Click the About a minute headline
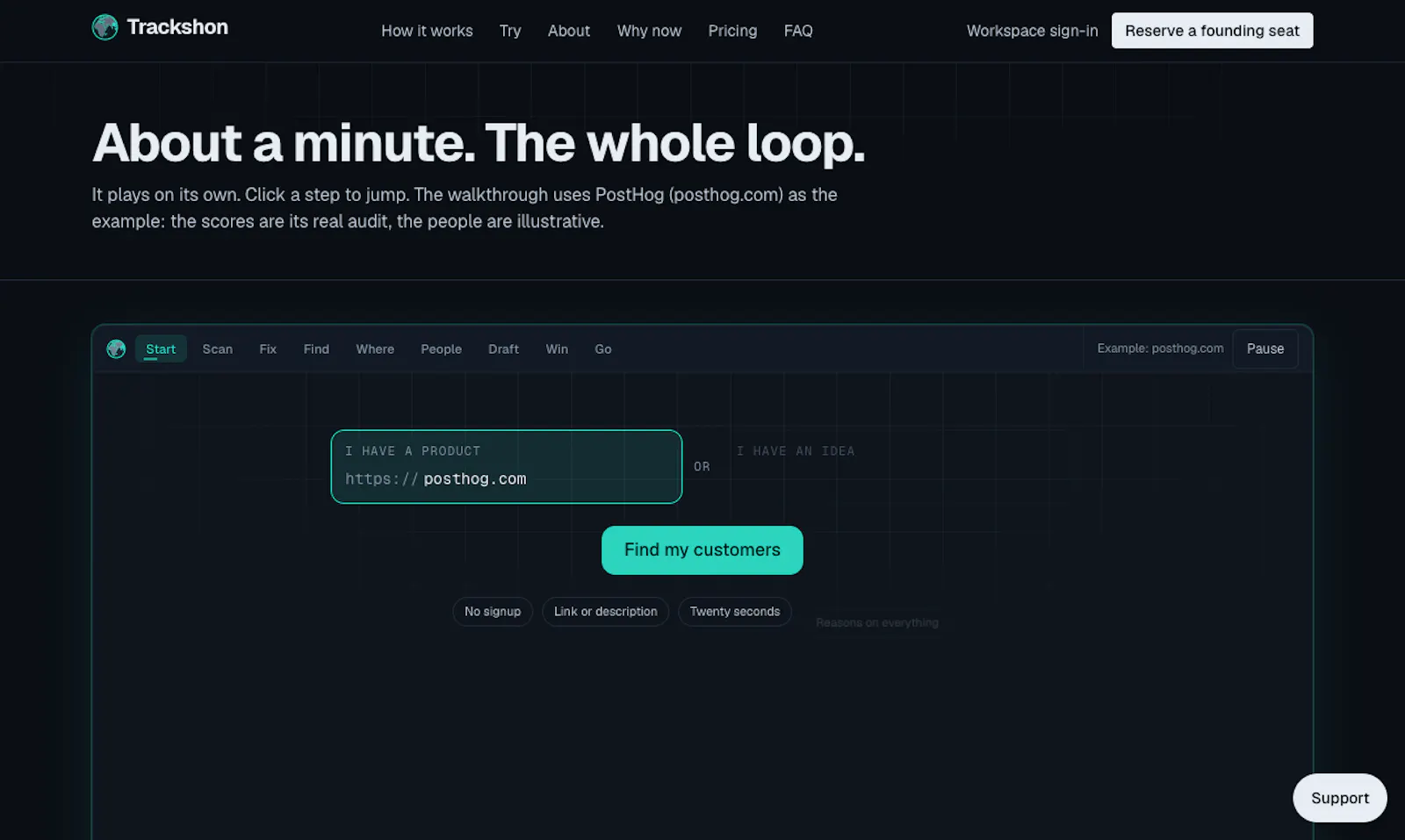Image resolution: width=1405 pixels, height=840 pixels. tap(479, 143)
